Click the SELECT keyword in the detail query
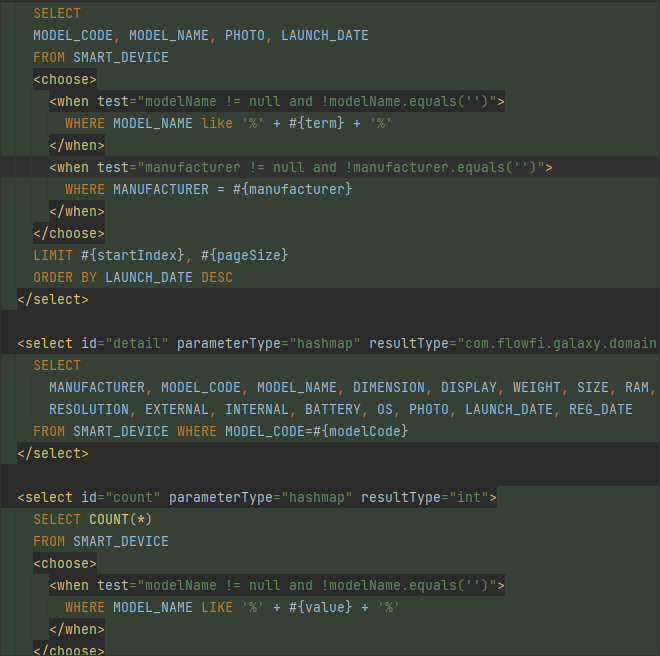 coord(57,365)
